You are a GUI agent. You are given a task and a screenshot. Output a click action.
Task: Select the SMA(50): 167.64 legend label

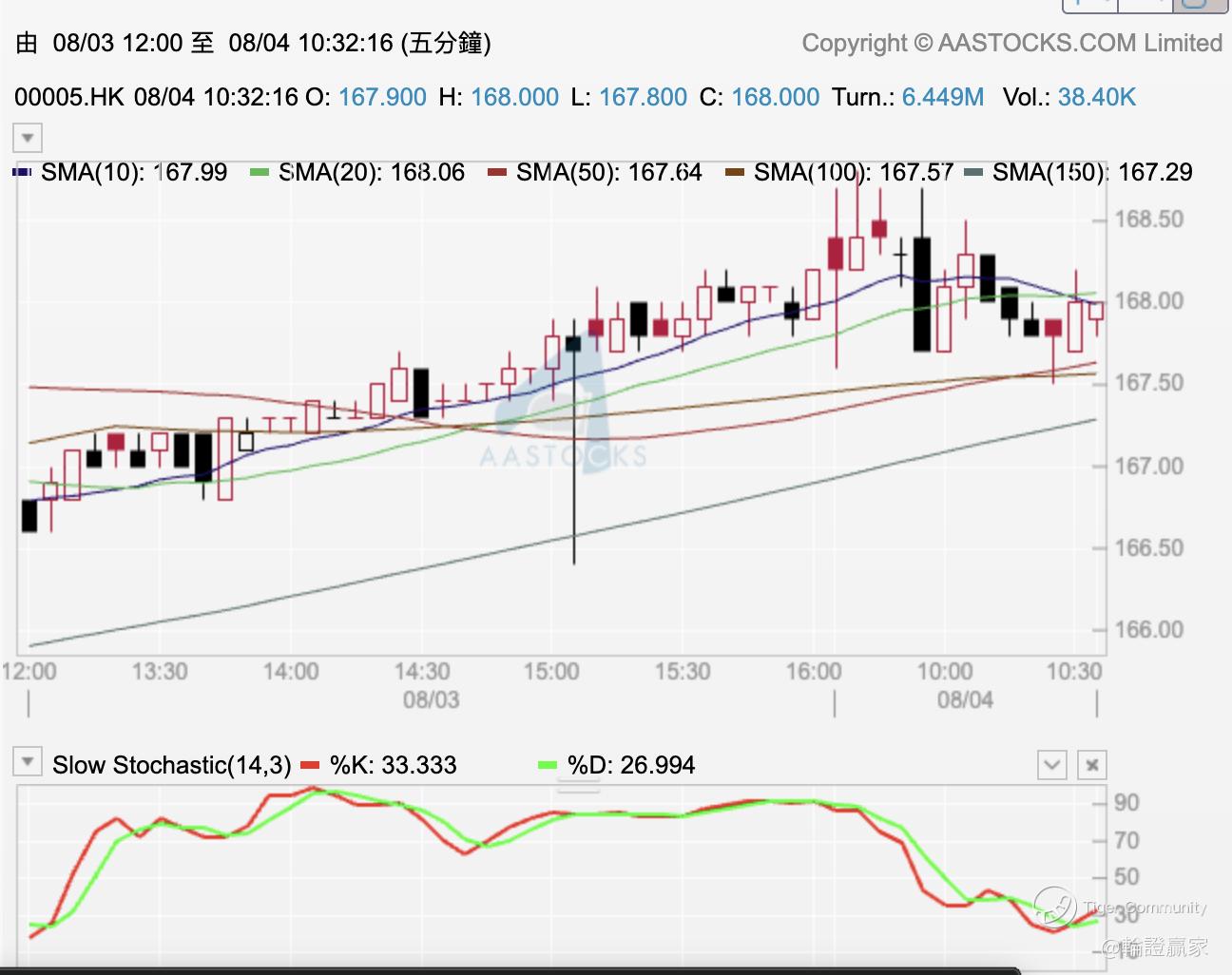click(x=609, y=172)
